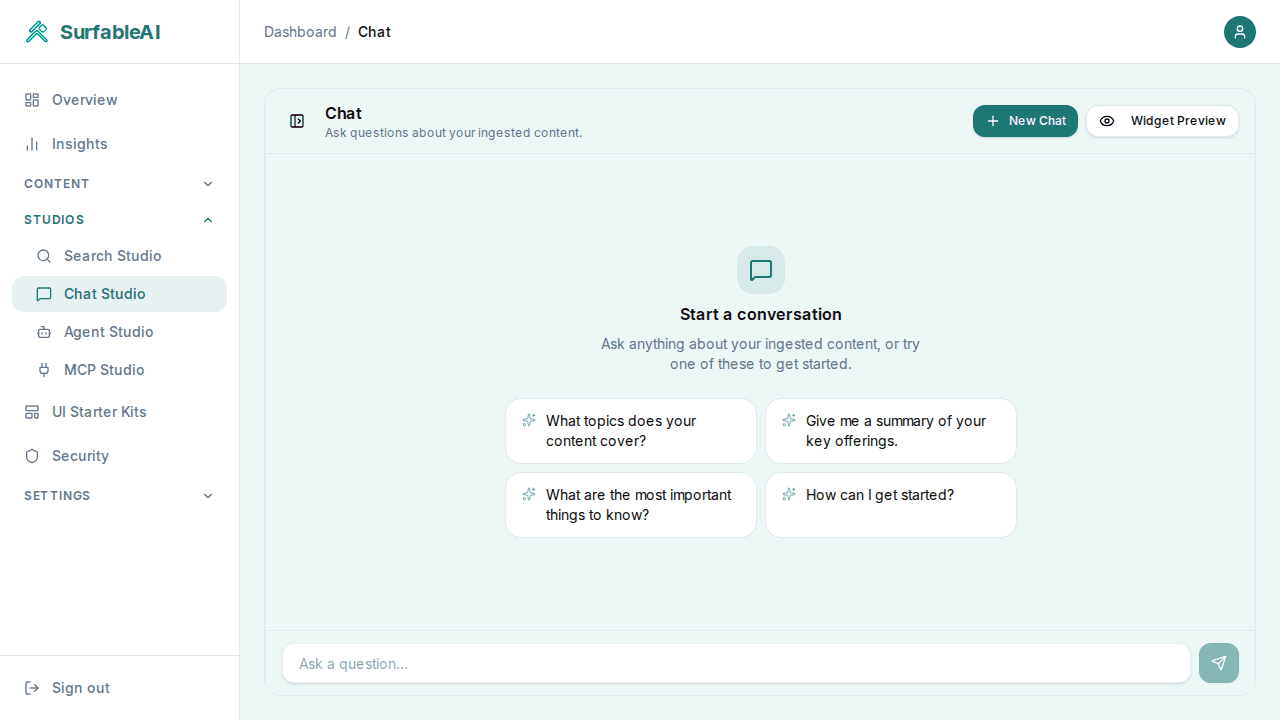1280x720 pixels.
Task: Click Sign out in the sidebar
Action: click(x=80, y=688)
